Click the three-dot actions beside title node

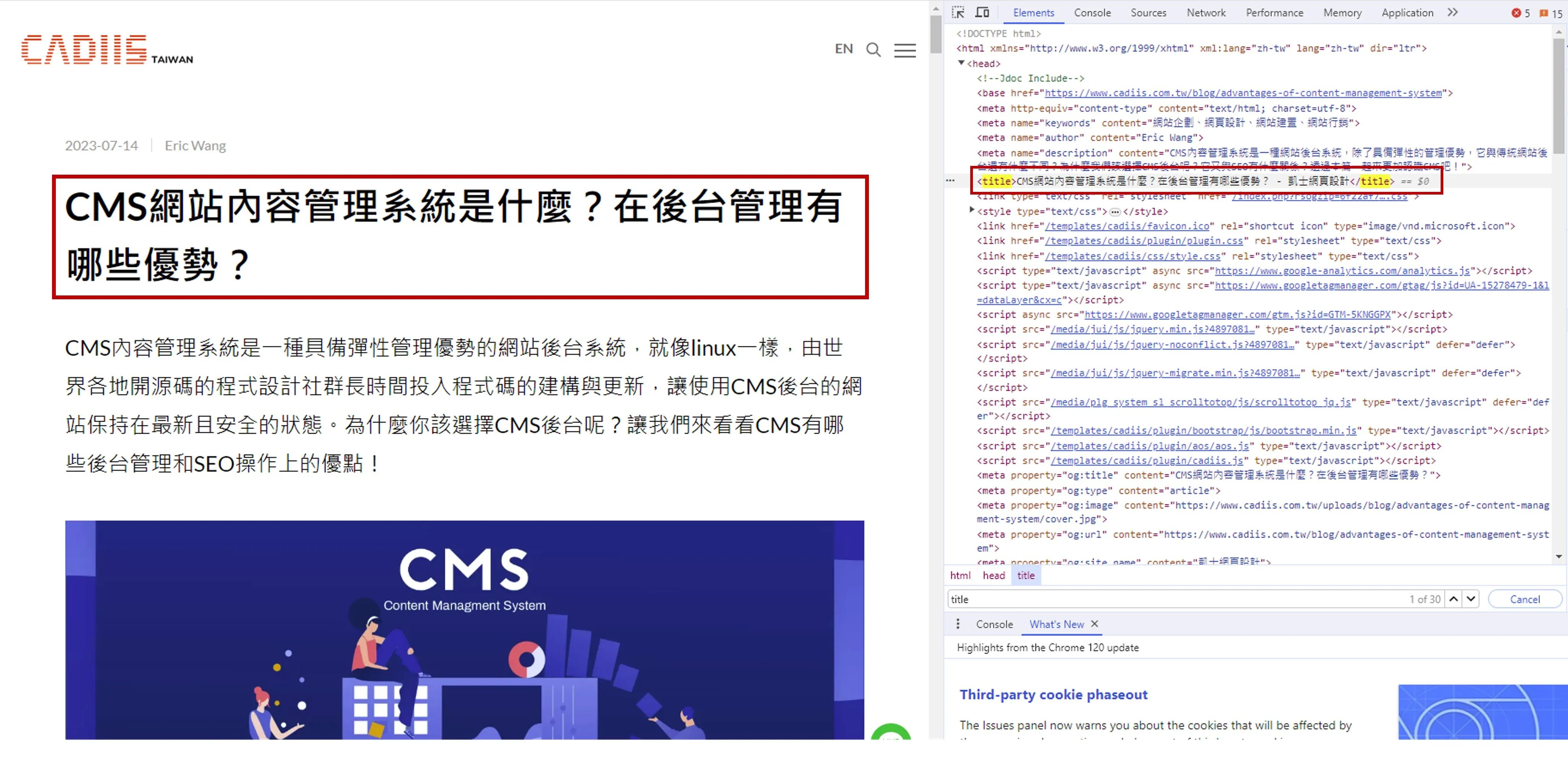pos(950,181)
